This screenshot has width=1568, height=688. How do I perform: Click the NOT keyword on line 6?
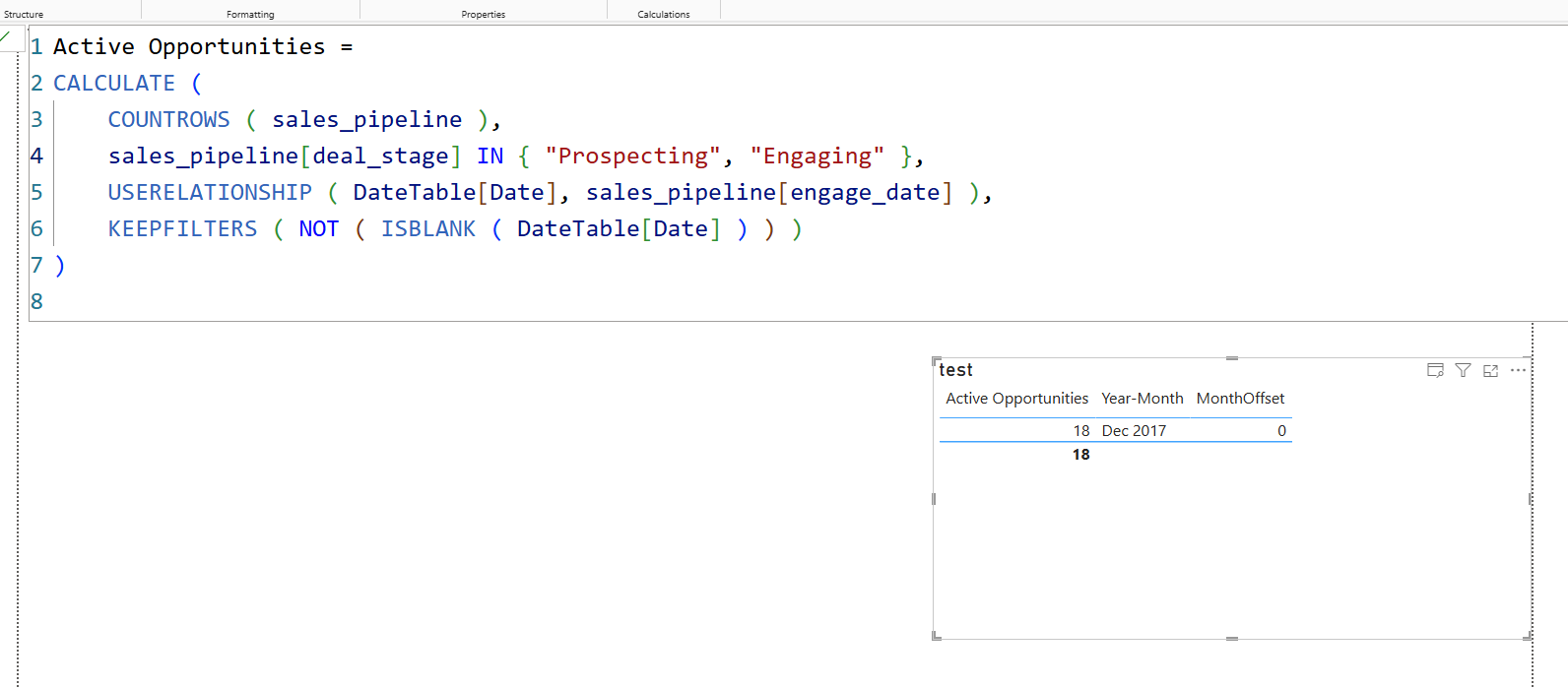click(318, 229)
